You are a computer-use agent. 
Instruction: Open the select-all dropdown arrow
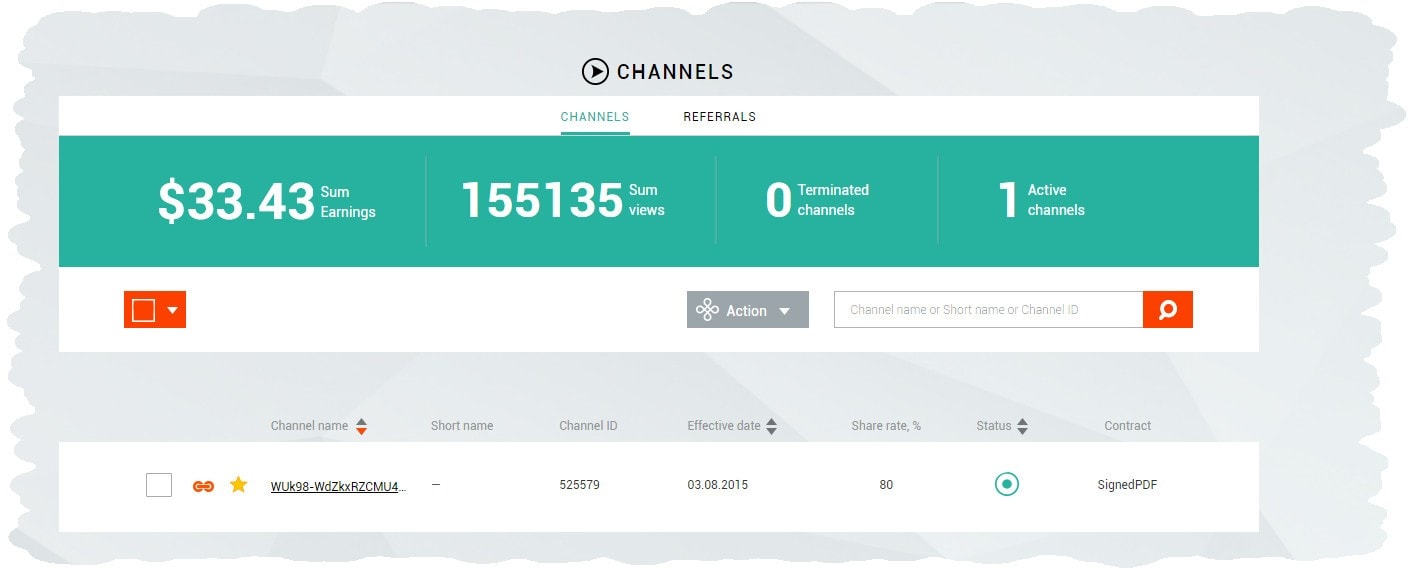173,310
